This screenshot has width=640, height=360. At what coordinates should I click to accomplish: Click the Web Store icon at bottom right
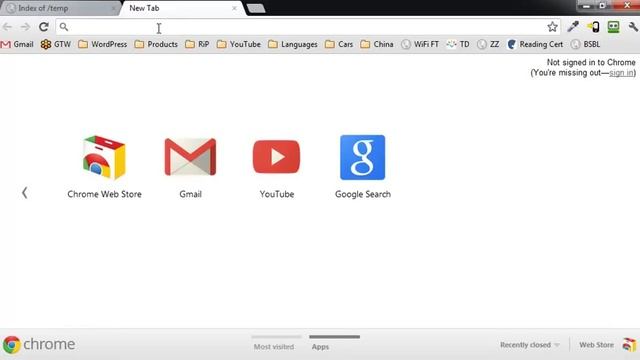pyautogui.click(x=629, y=345)
